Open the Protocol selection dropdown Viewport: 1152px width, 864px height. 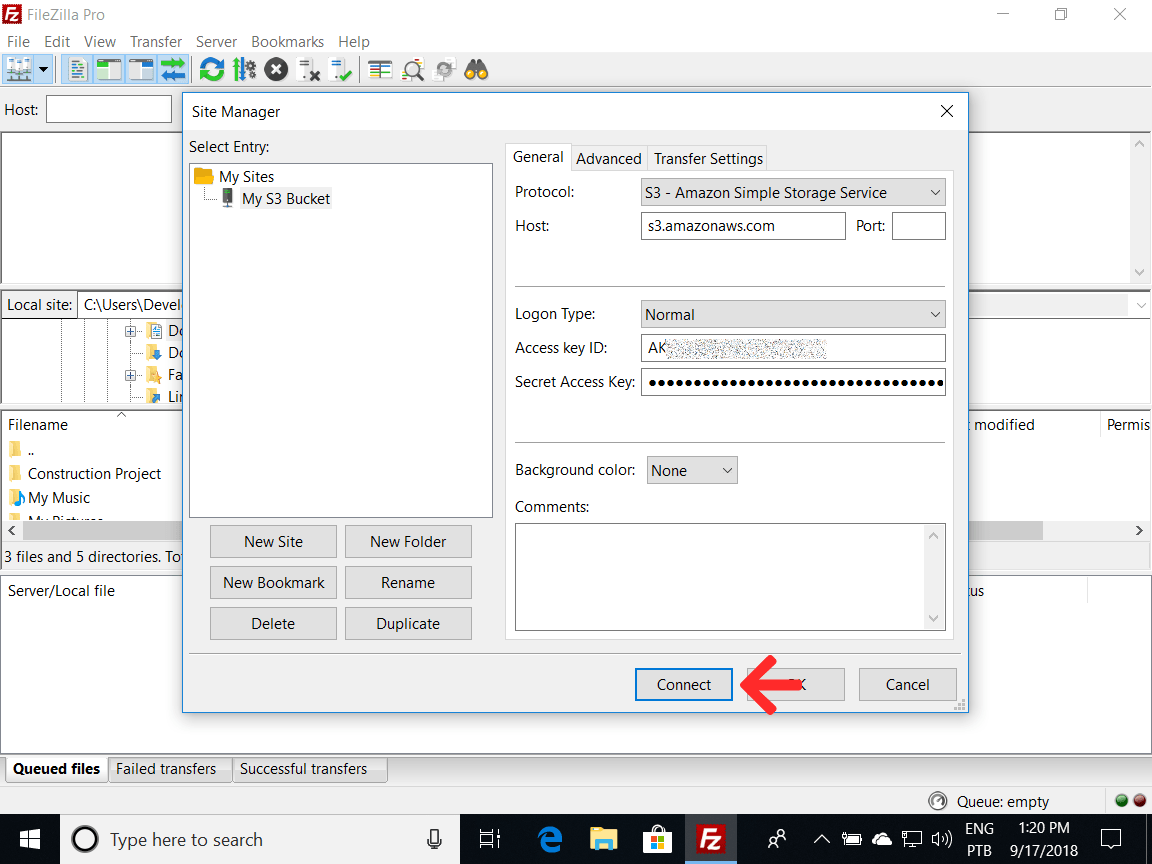(x=792, y=191)
